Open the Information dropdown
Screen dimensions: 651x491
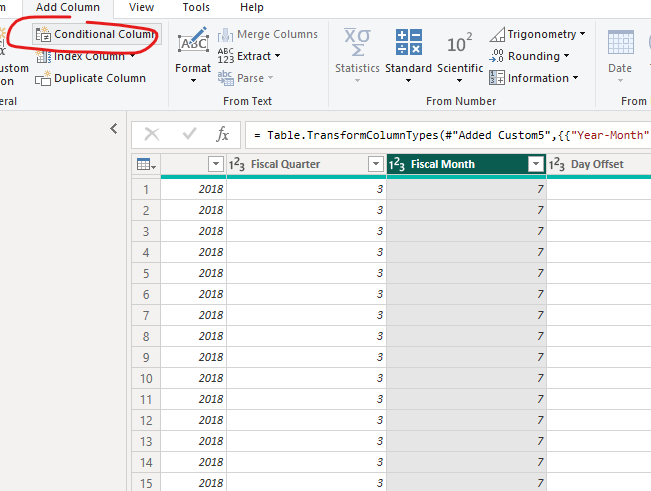534,78
